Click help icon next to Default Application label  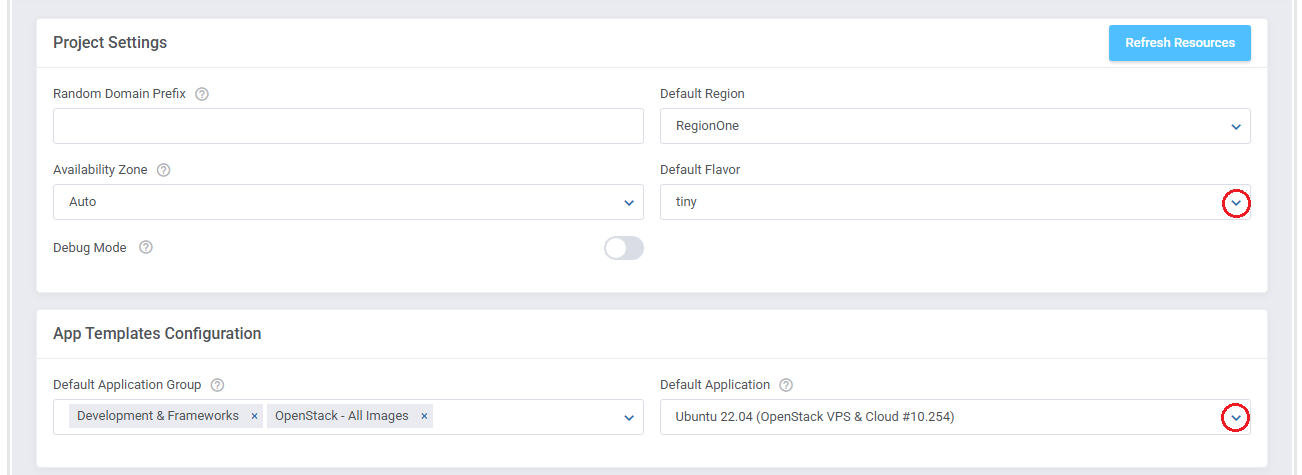pos(786,385)
